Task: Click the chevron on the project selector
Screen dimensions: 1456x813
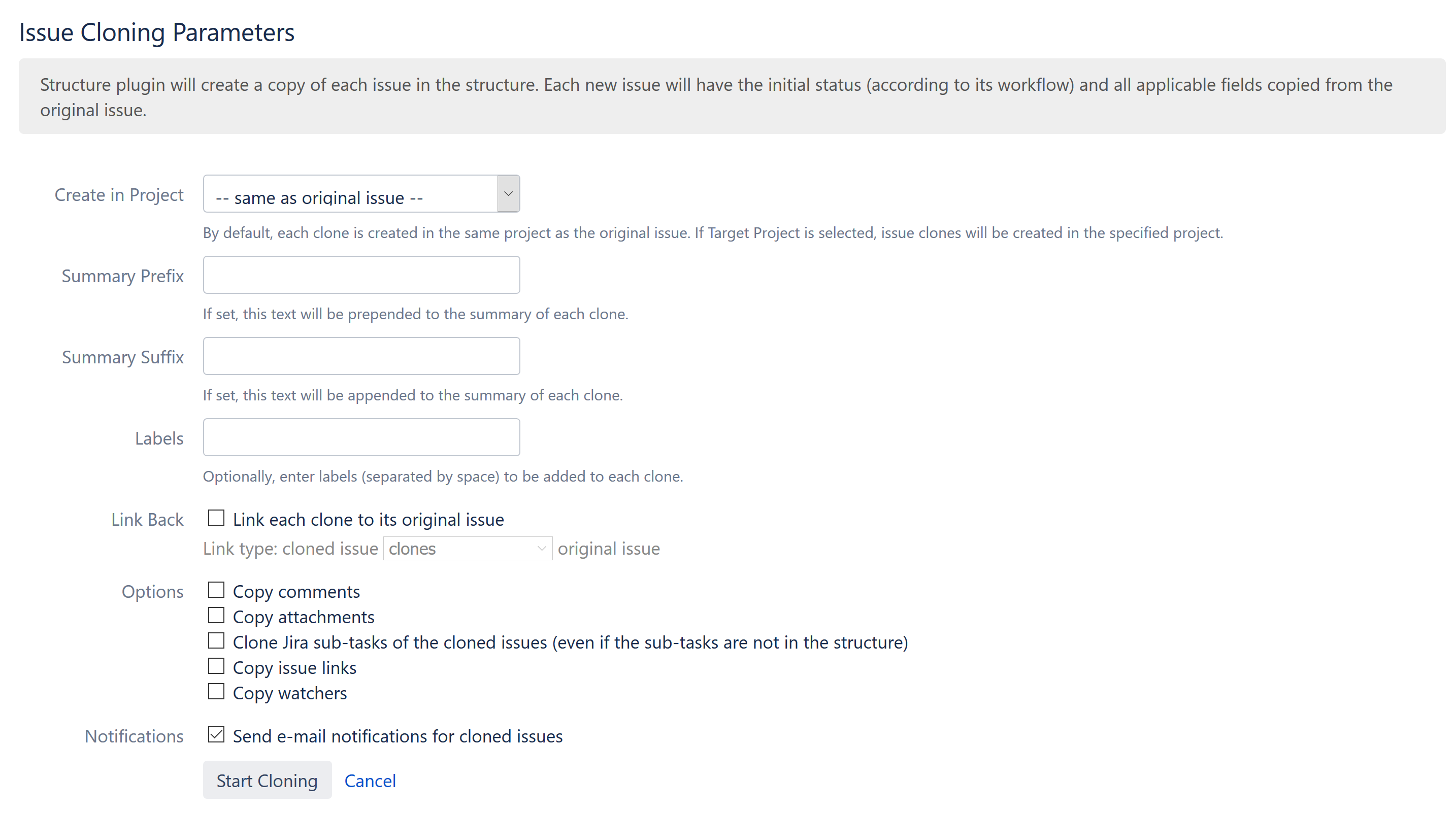Action: [508, 194]
